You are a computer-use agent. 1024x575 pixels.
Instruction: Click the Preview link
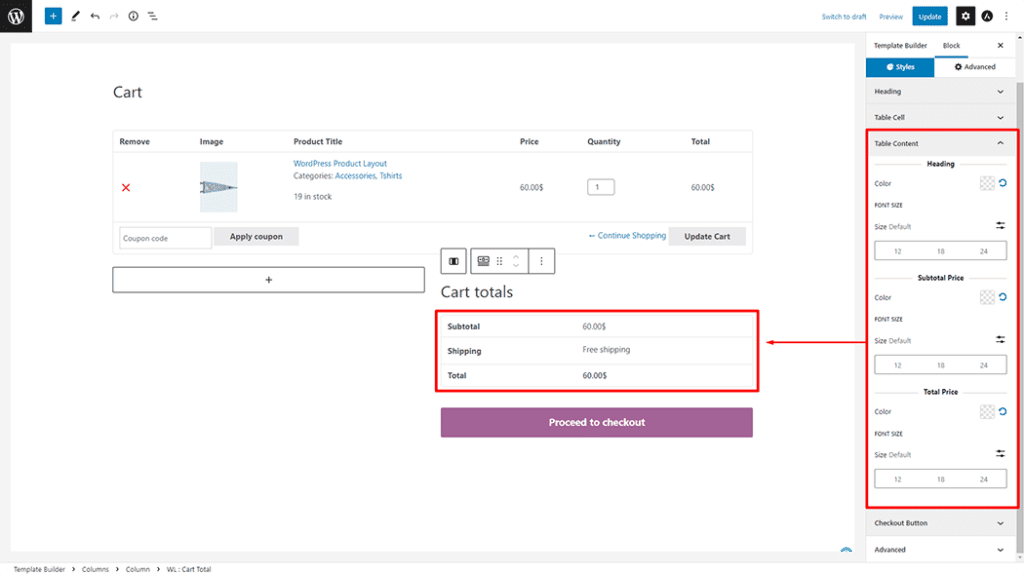click(890, 17)
